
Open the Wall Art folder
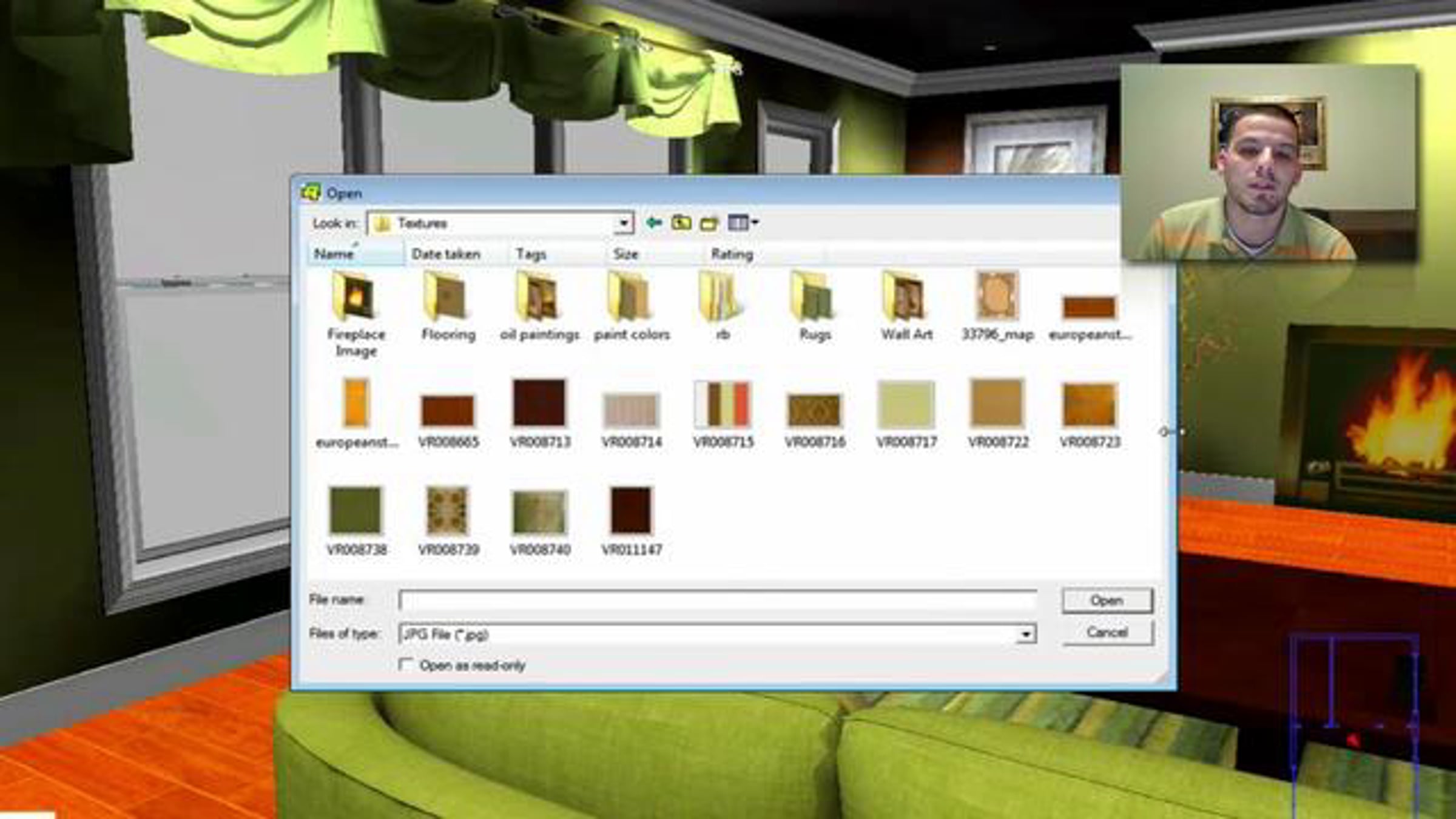[906, 297]
